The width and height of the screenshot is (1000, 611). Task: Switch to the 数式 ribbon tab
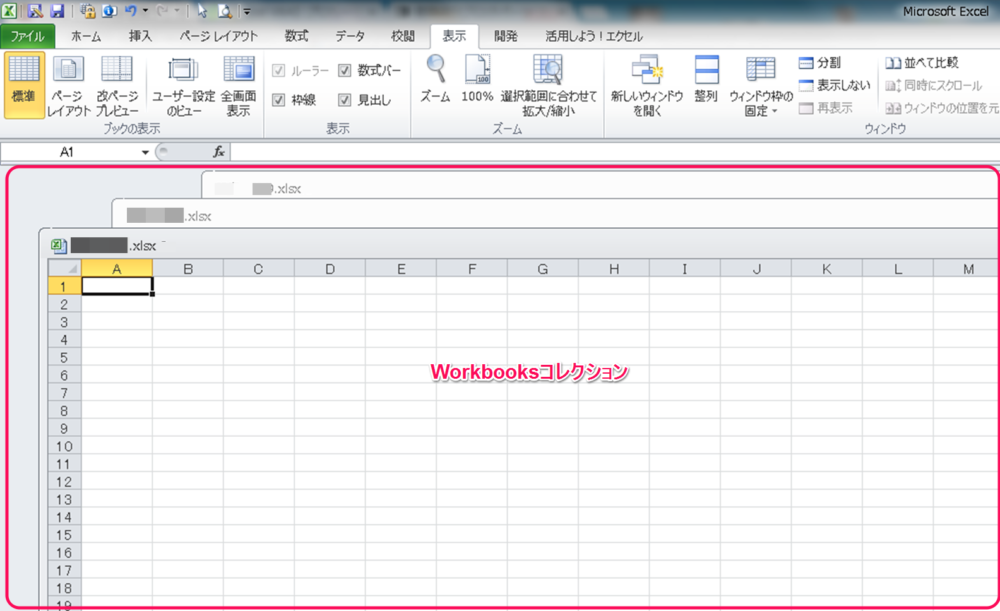[x=296, y=36]
